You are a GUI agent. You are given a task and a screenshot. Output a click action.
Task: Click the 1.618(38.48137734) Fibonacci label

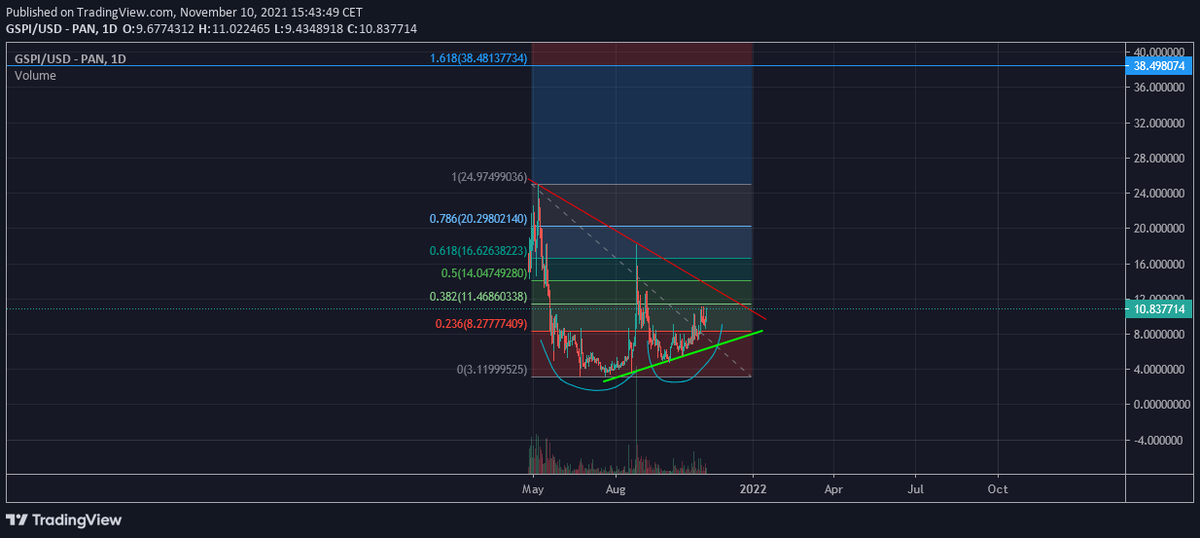pyautogui.click(x=479, y=59)
